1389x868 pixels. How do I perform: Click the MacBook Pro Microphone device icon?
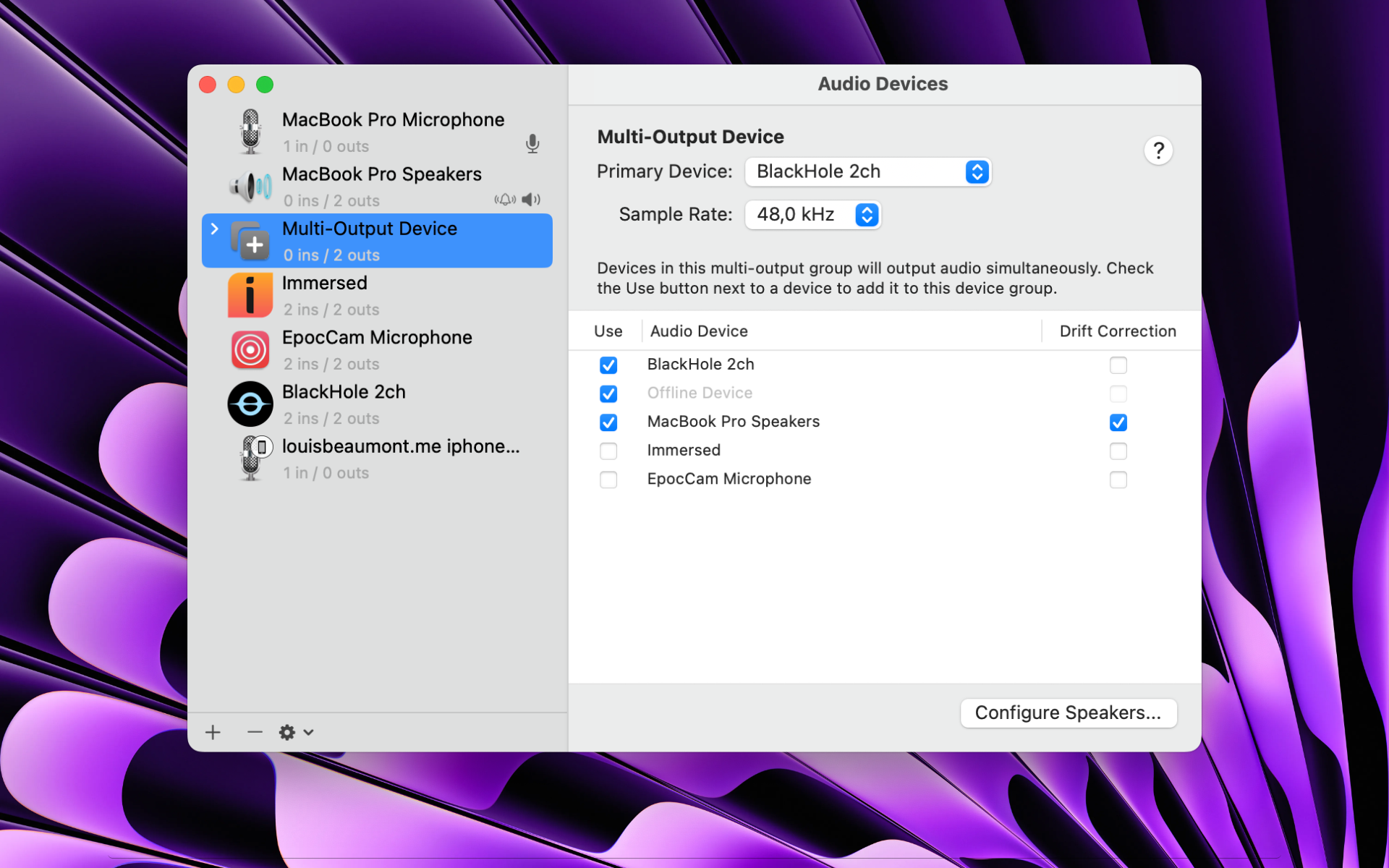pos(250,132)
